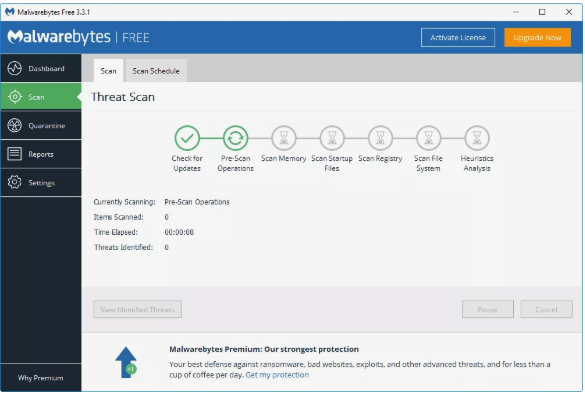Click the Scan File System hourglass icon
The height and width of the screenshot is (394, 585).
click(429, 138)
